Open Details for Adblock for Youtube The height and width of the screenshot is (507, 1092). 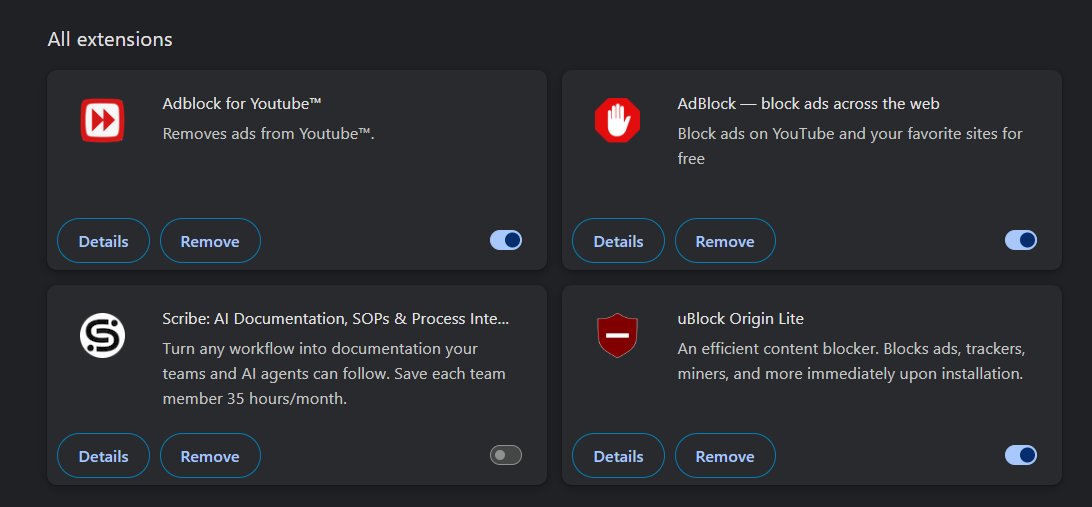[x=103, y=241]
